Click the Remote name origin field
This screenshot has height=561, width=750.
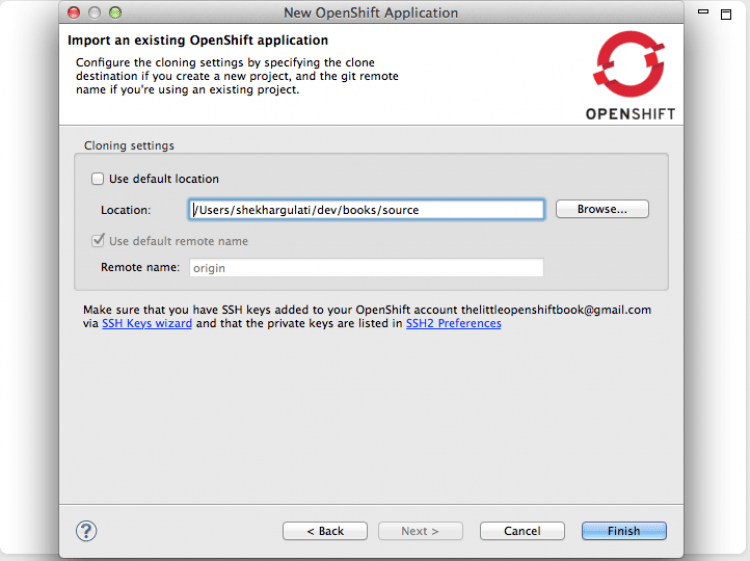coord(366,268)
